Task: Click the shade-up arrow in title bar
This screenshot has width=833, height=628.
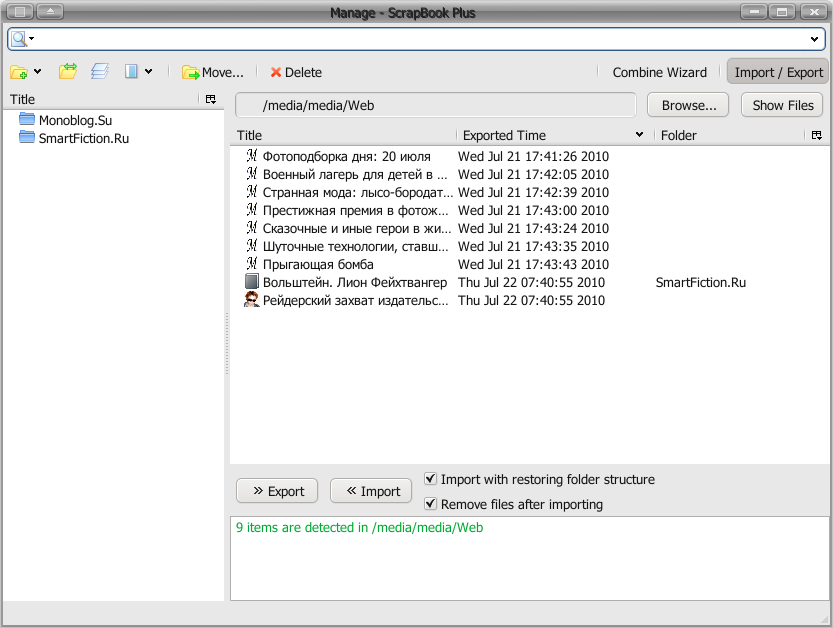Action: (50, 11)
